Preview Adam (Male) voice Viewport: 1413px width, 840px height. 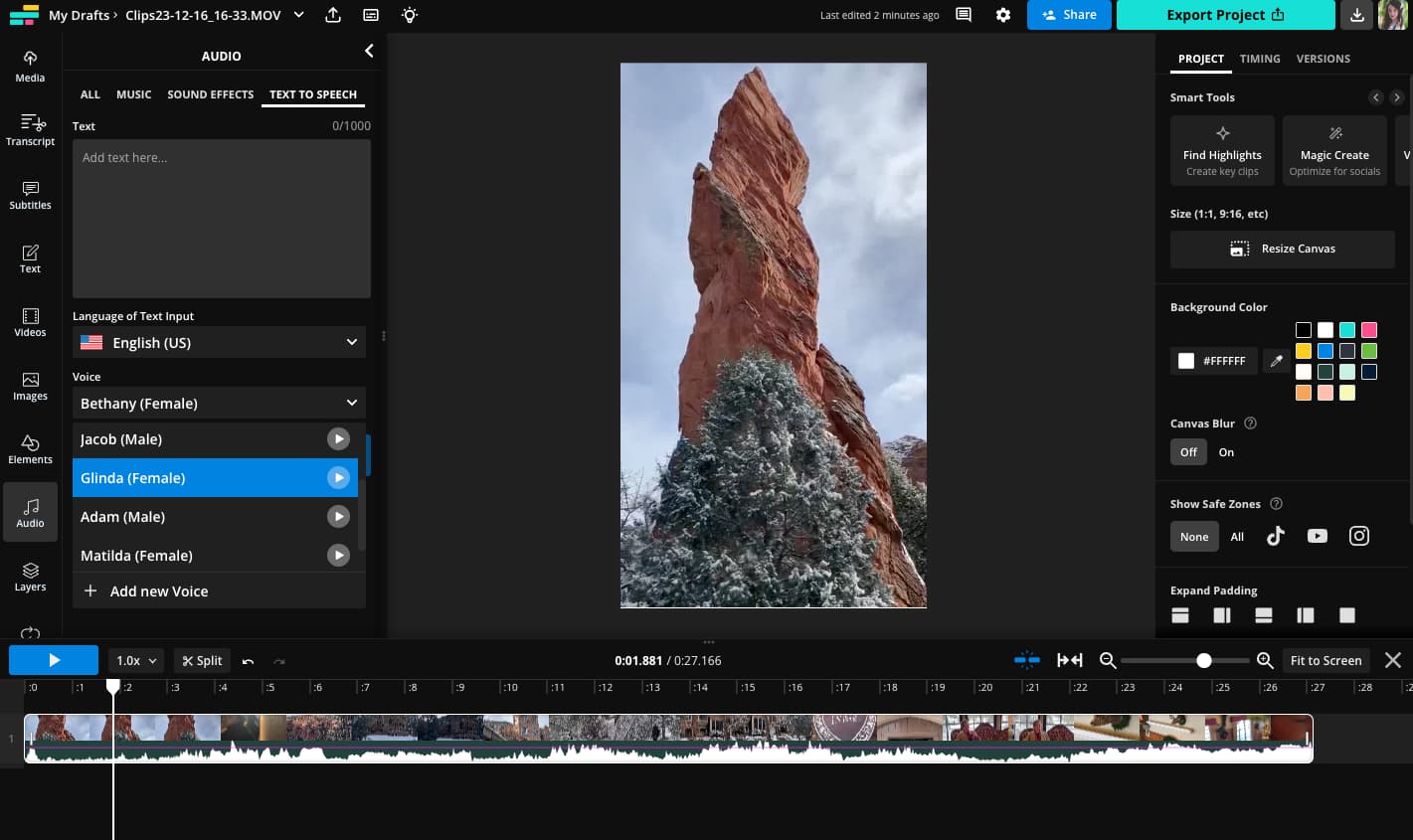tap(338, 517)
